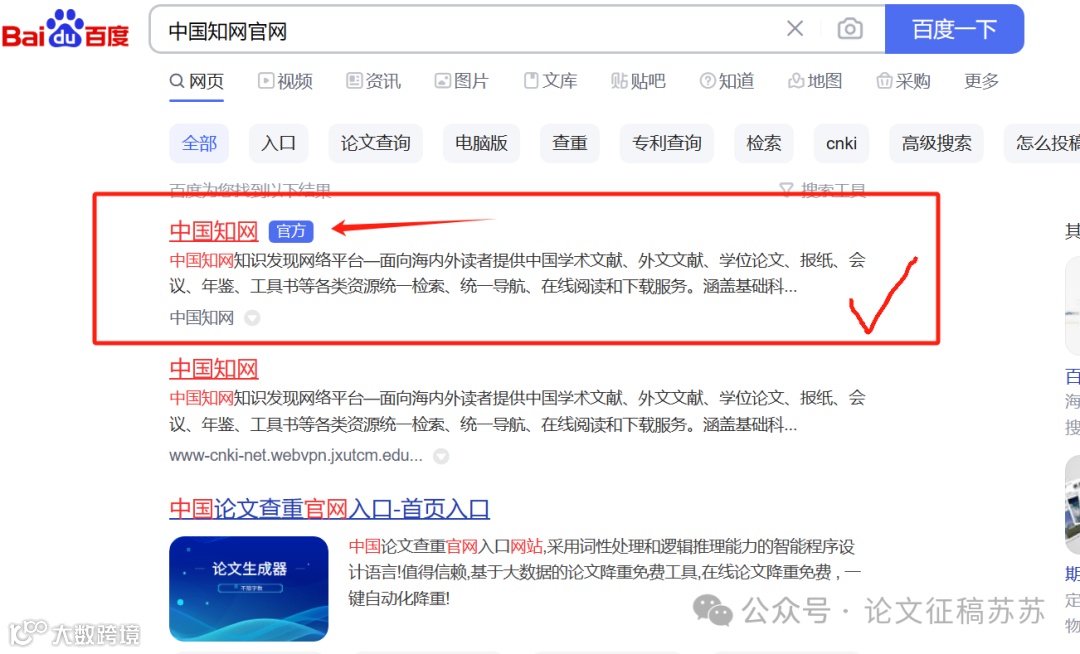Screen dimensions: 1080x654
Task: Click the www-cnki-net.webvpn.jxutcm.edu source URL
Action: pos(296,456)
